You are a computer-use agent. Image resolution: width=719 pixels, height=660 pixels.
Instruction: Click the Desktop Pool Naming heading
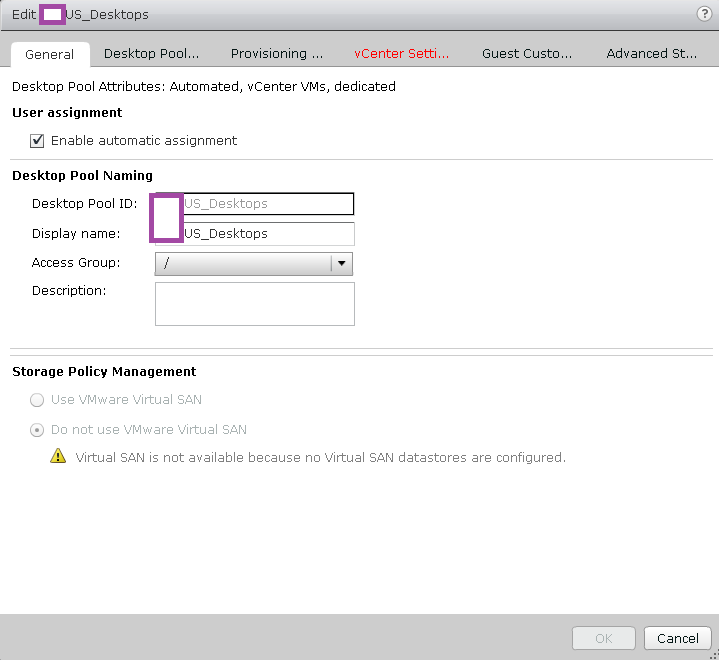click(82, 176)
